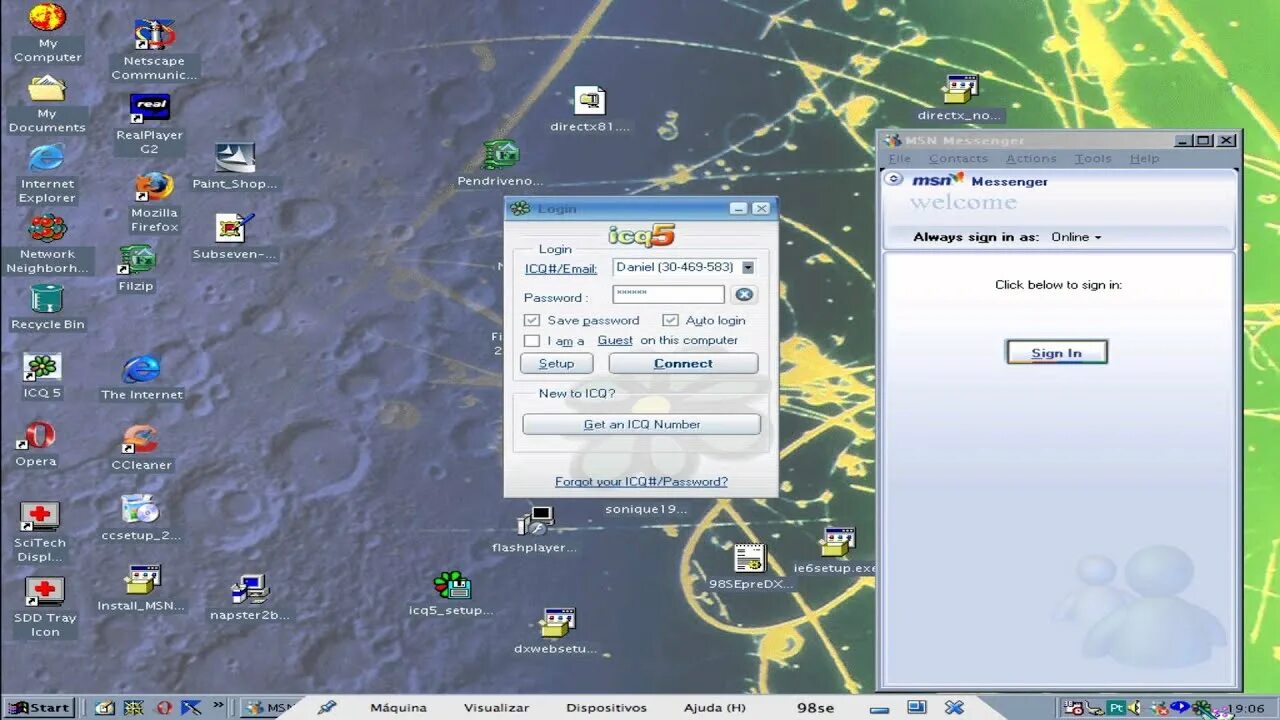The width and height of the screenshot is (1280, 720).
Task: Expand the ICQ#/Email account dropdown
Action: 747,267
